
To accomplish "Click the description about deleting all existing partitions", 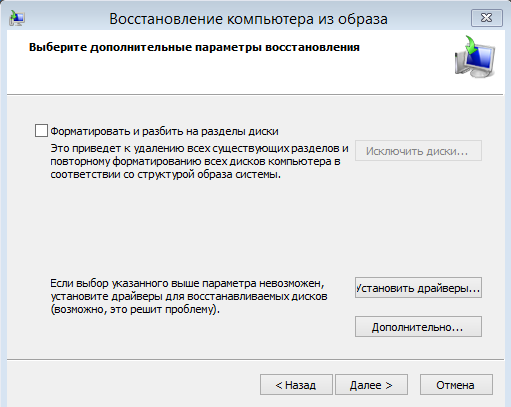I will 199,161.
